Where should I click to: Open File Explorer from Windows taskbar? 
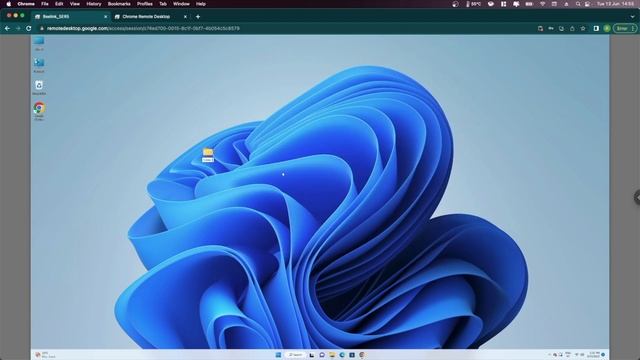(x=332, y=355)
